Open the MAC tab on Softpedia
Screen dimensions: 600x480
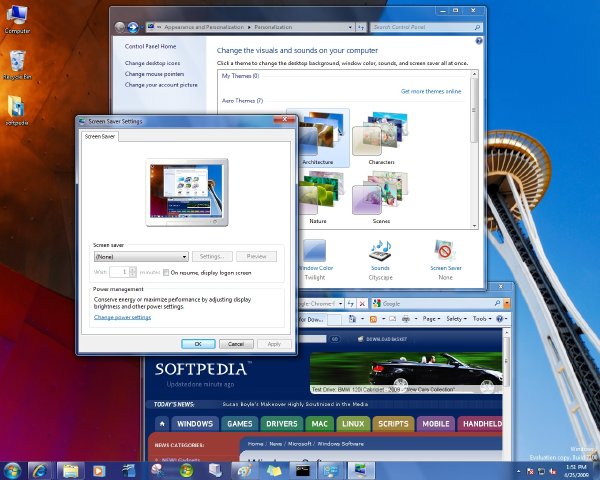[320, 424]
